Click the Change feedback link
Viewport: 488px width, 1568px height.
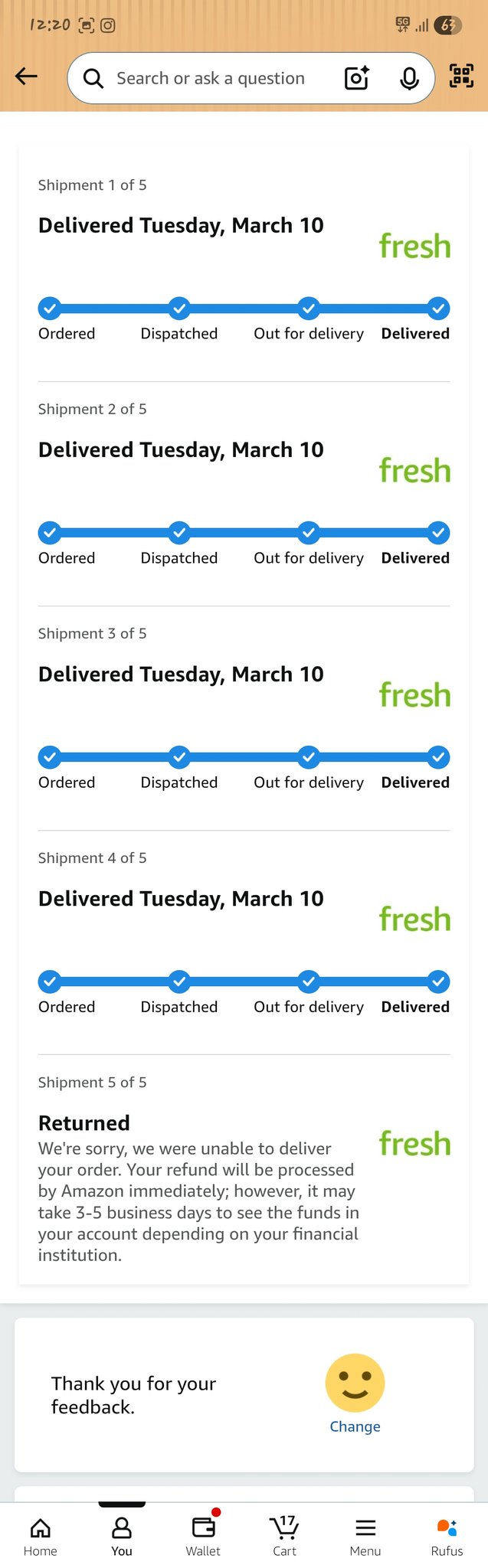click(x=355, y=1426)
